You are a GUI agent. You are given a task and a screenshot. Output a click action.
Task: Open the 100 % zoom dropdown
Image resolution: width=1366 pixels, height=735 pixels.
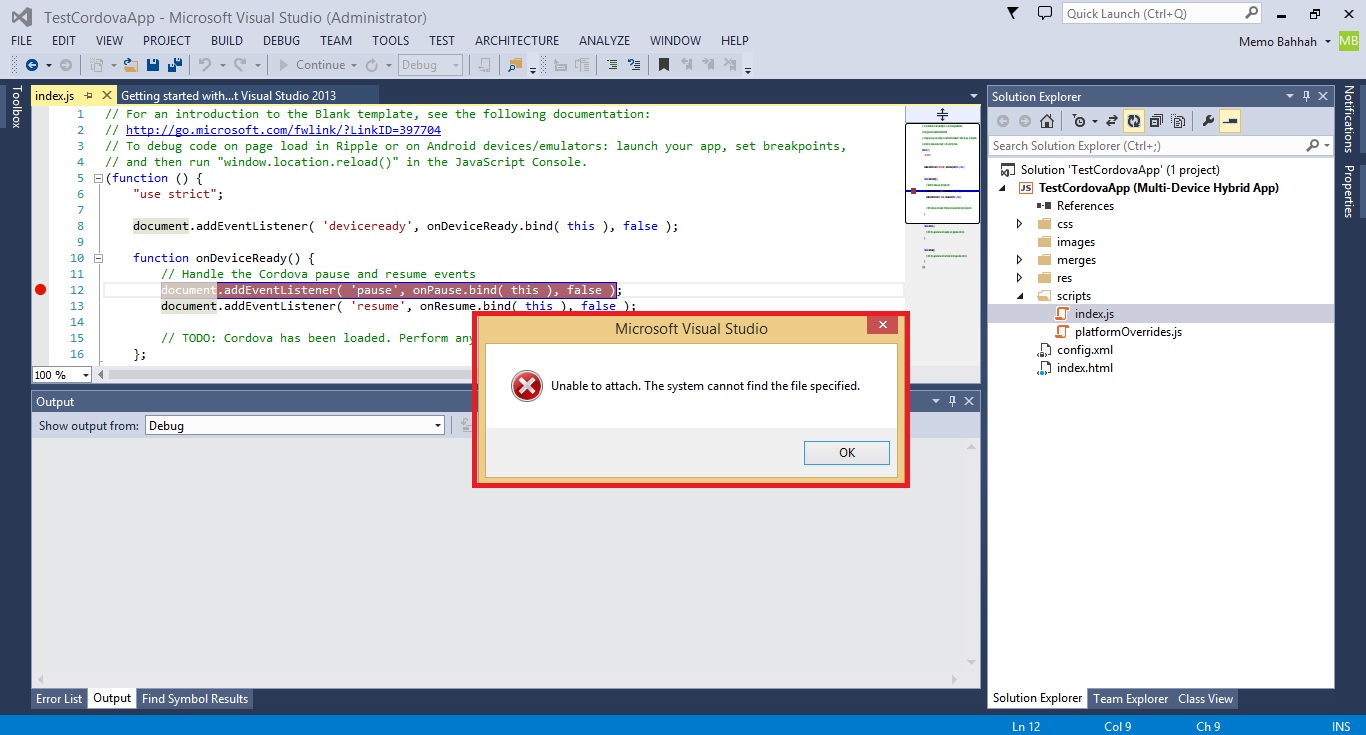[85, 375]
